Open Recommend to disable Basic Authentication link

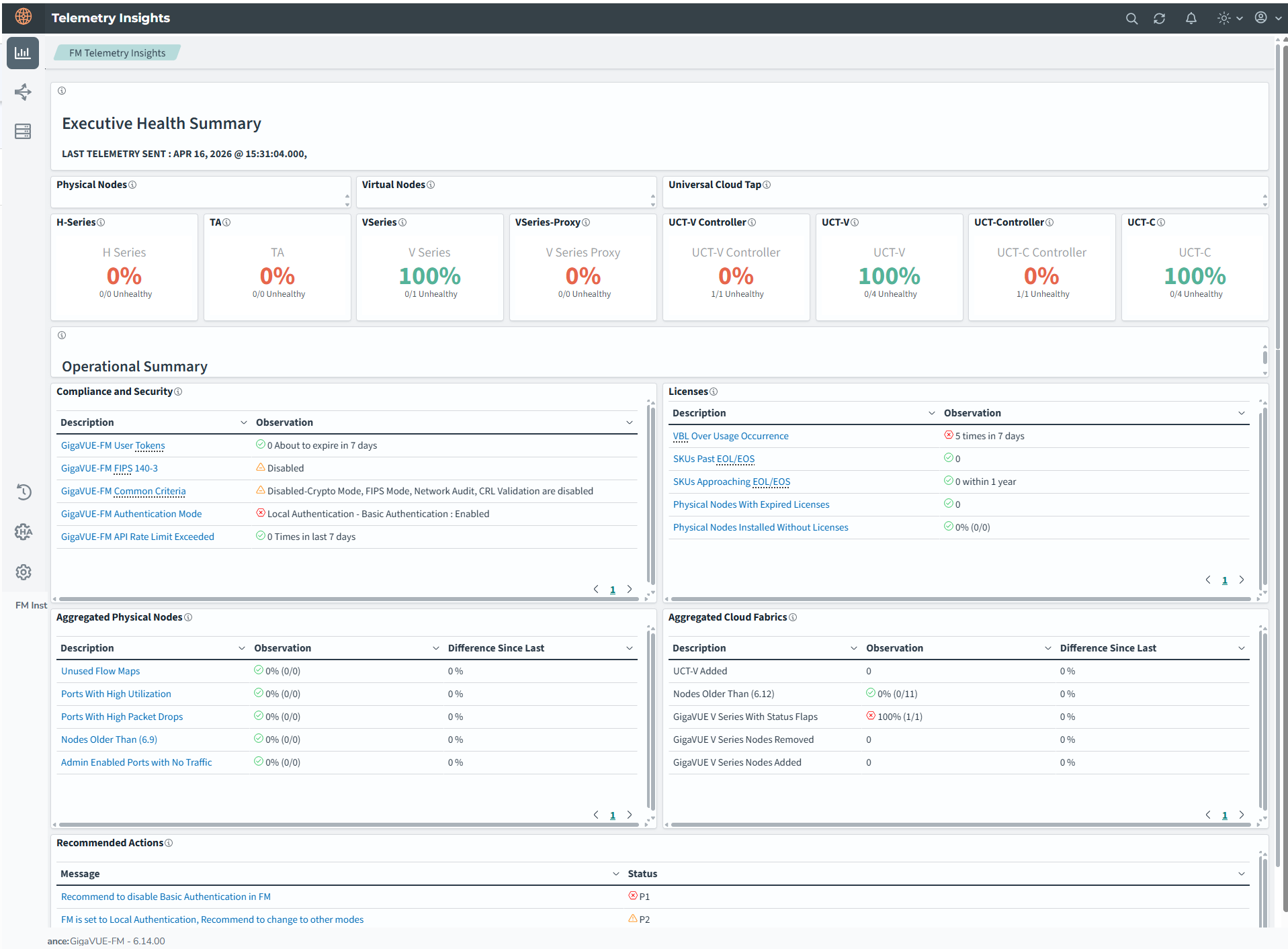166,897
